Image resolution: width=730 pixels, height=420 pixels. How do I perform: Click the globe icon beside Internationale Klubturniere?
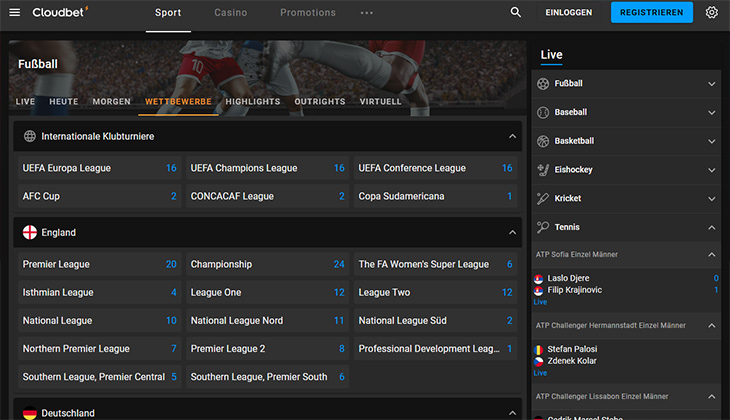(30, 136)
